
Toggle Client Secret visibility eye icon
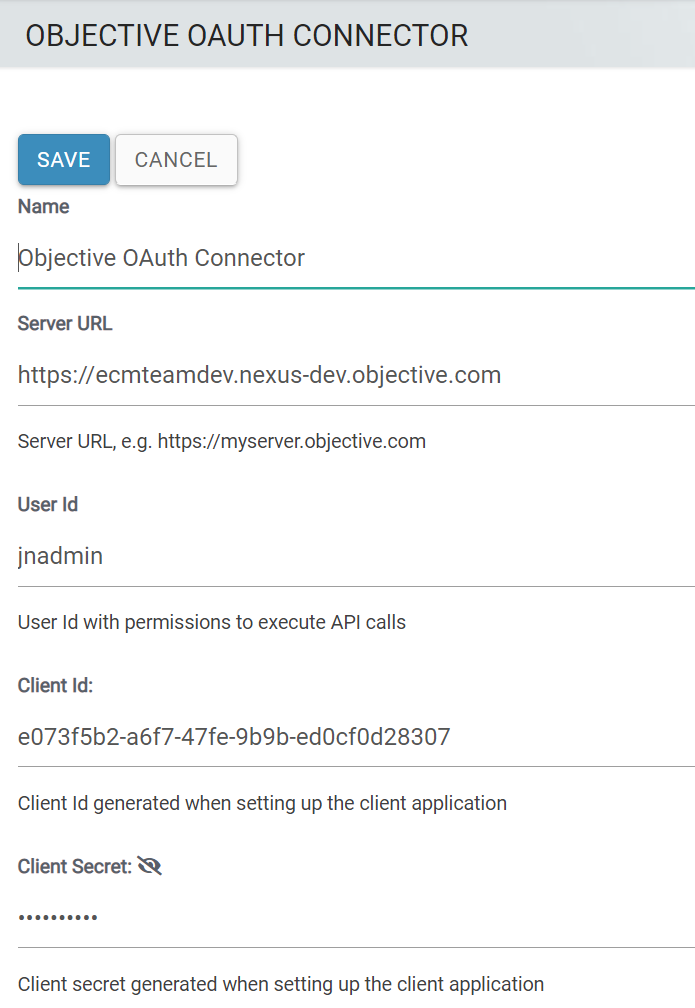click(x=150, y=867)
